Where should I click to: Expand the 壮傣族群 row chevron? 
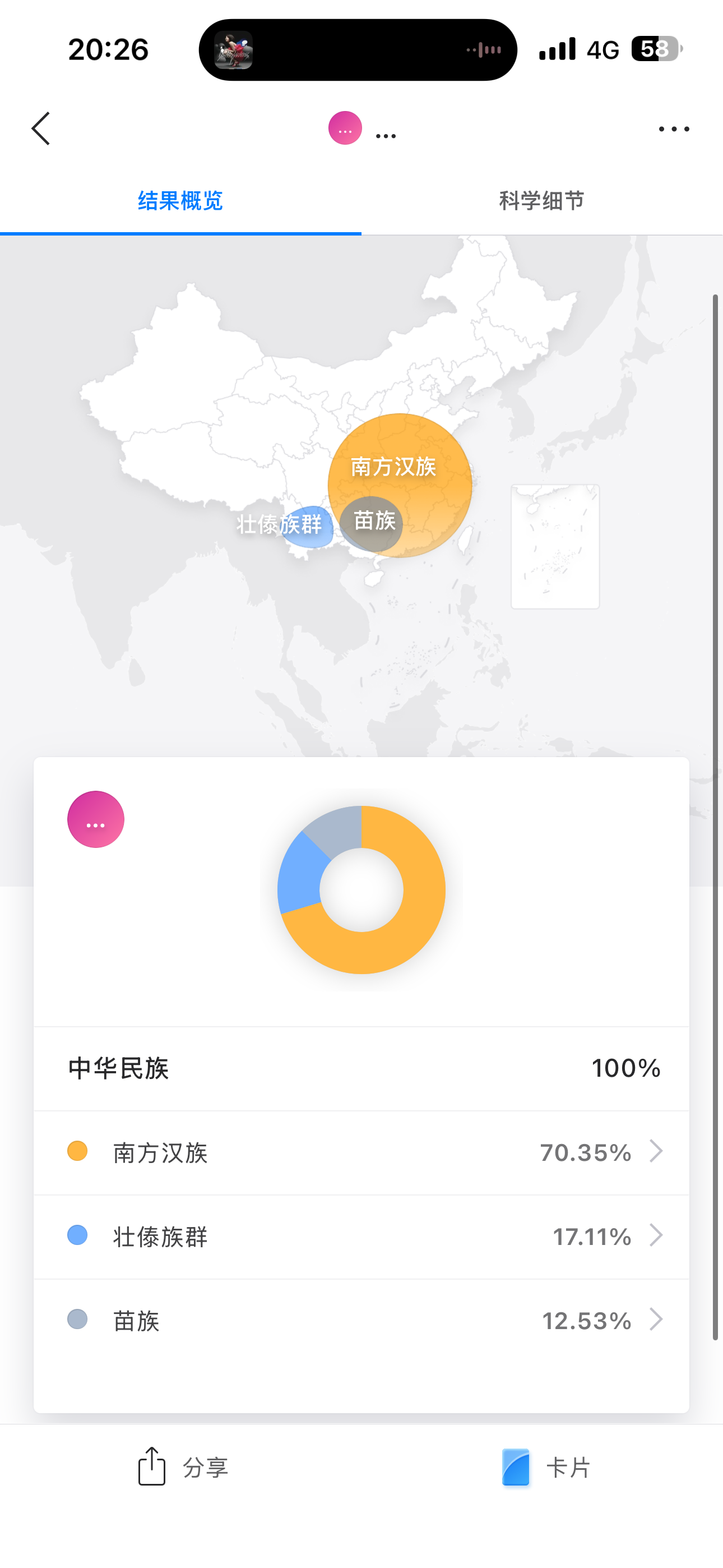655,1235
